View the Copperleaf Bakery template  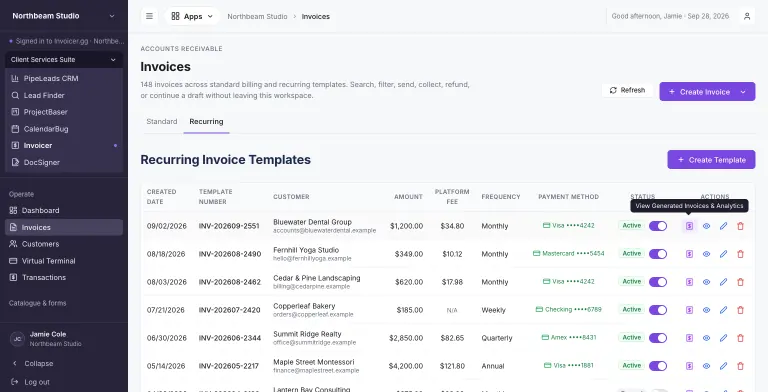(706, 310)
